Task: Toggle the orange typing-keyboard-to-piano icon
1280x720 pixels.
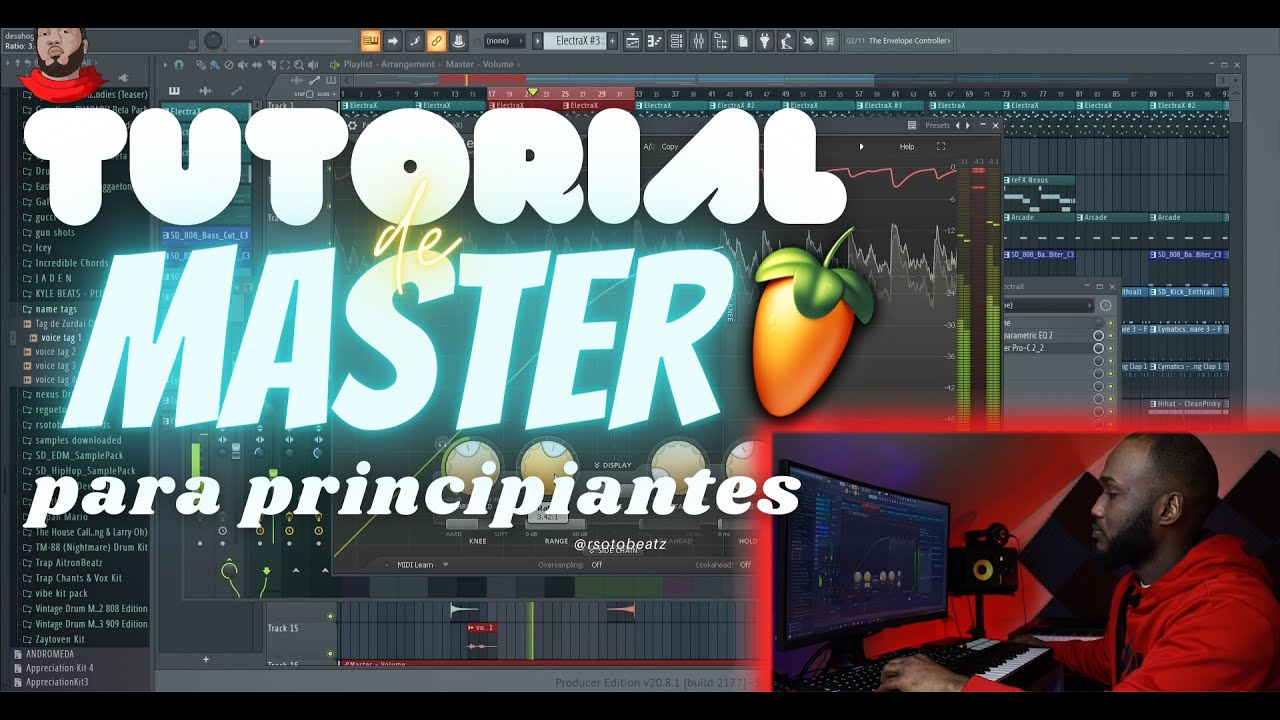Action: [371, 41]
